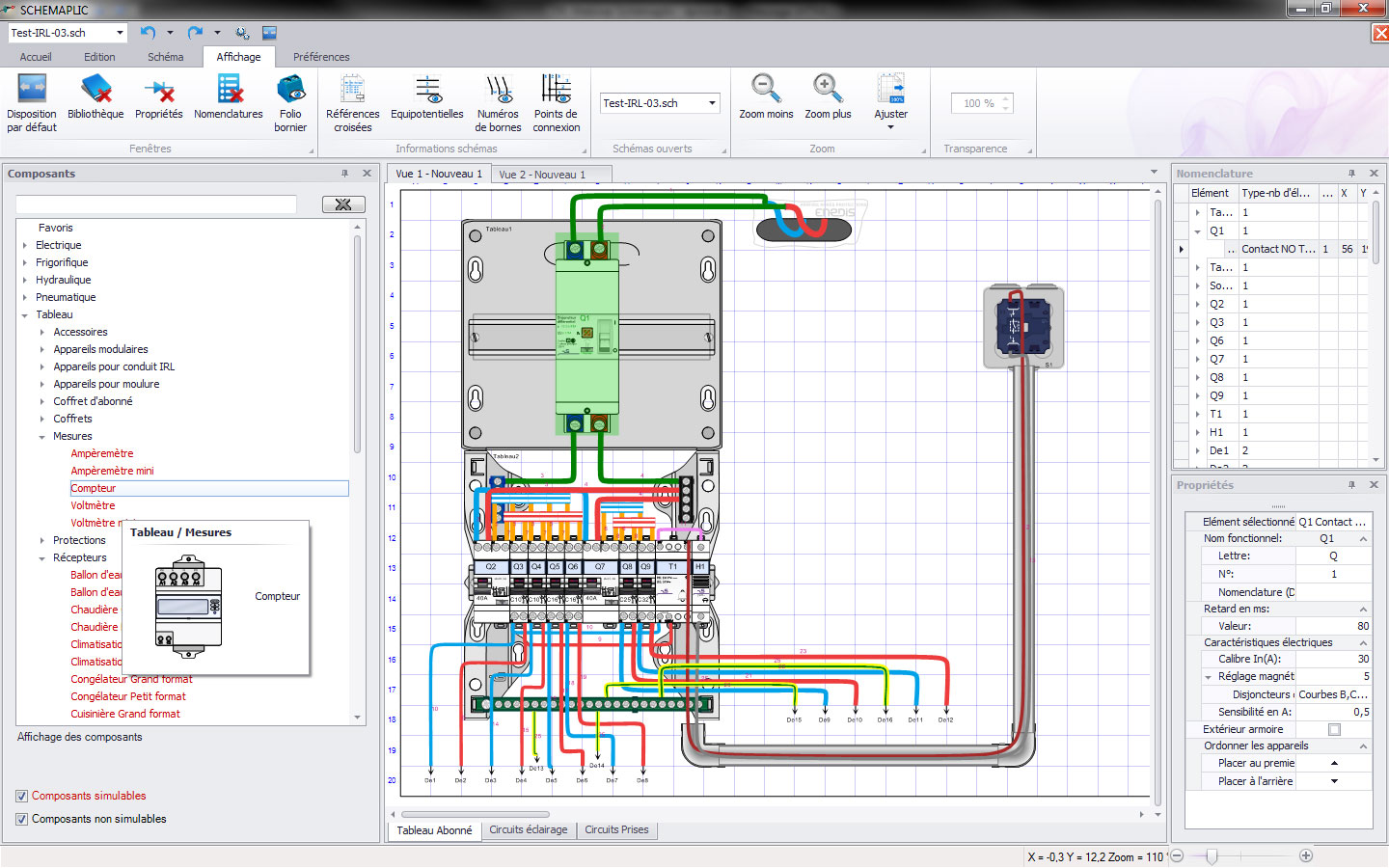The height and width of the screenshot is (868, 1389).
Task: Expand the Electrique tree category
Action: click(x=25, y=246)
